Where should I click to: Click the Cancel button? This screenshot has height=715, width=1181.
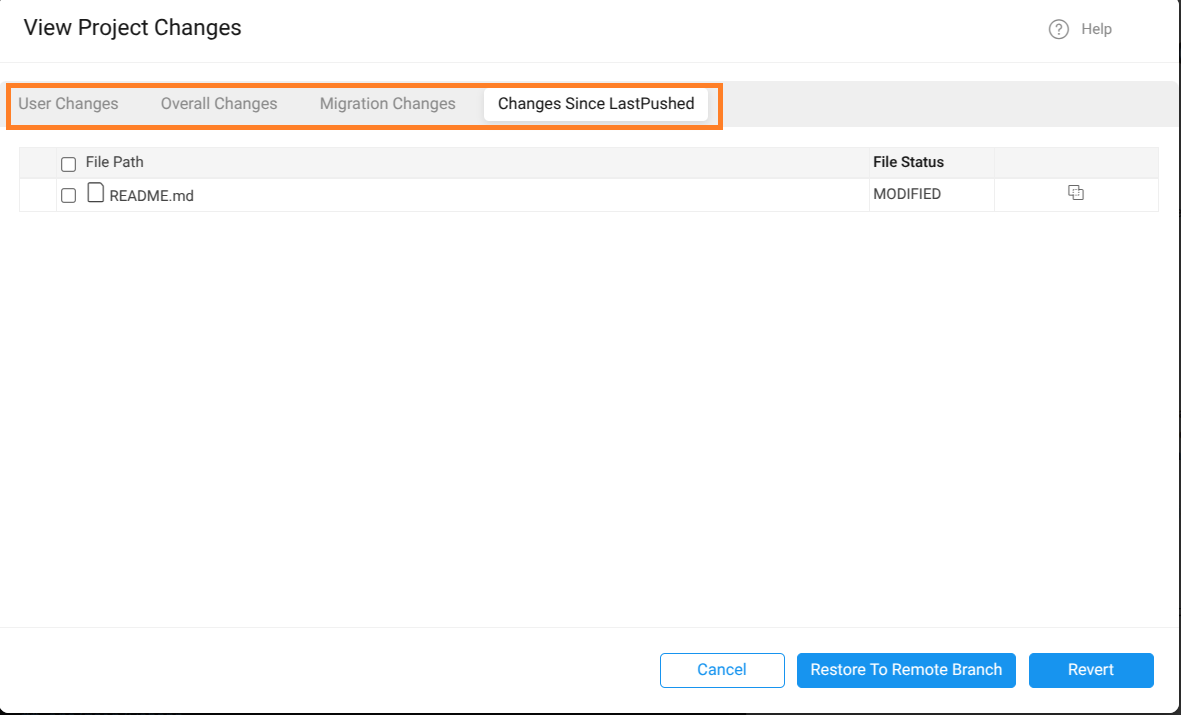pyautogui.click(x=722, y=670)
